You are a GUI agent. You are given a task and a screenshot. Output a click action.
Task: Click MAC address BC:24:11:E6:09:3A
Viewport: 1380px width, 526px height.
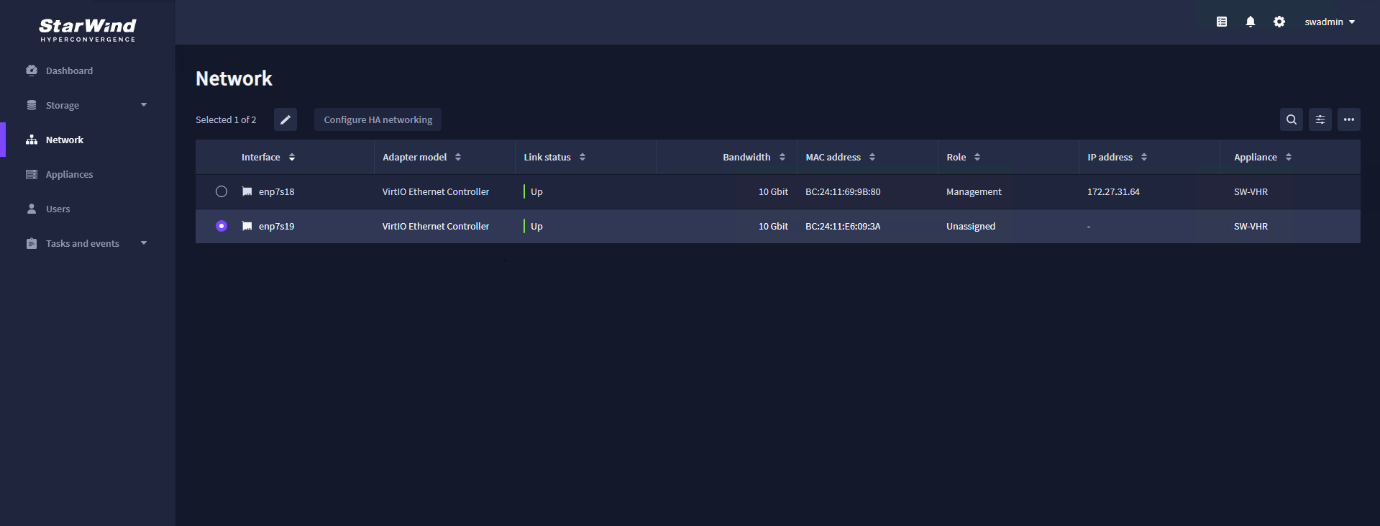coord(843,226)
